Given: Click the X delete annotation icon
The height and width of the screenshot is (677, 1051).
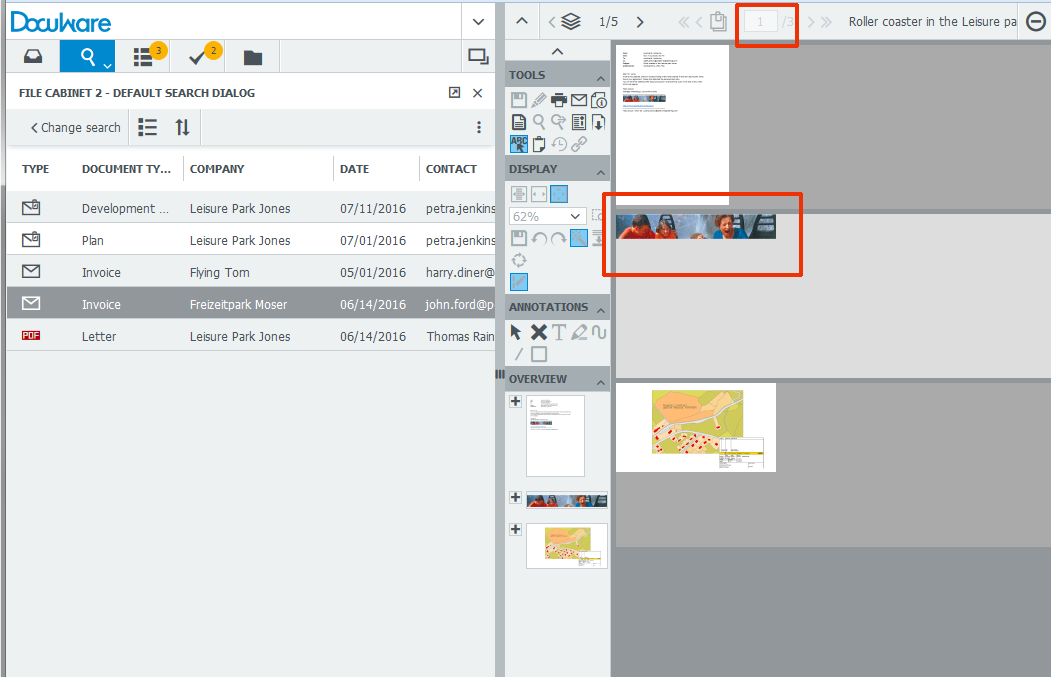Looking at the screenshot, I should [538, 332].
